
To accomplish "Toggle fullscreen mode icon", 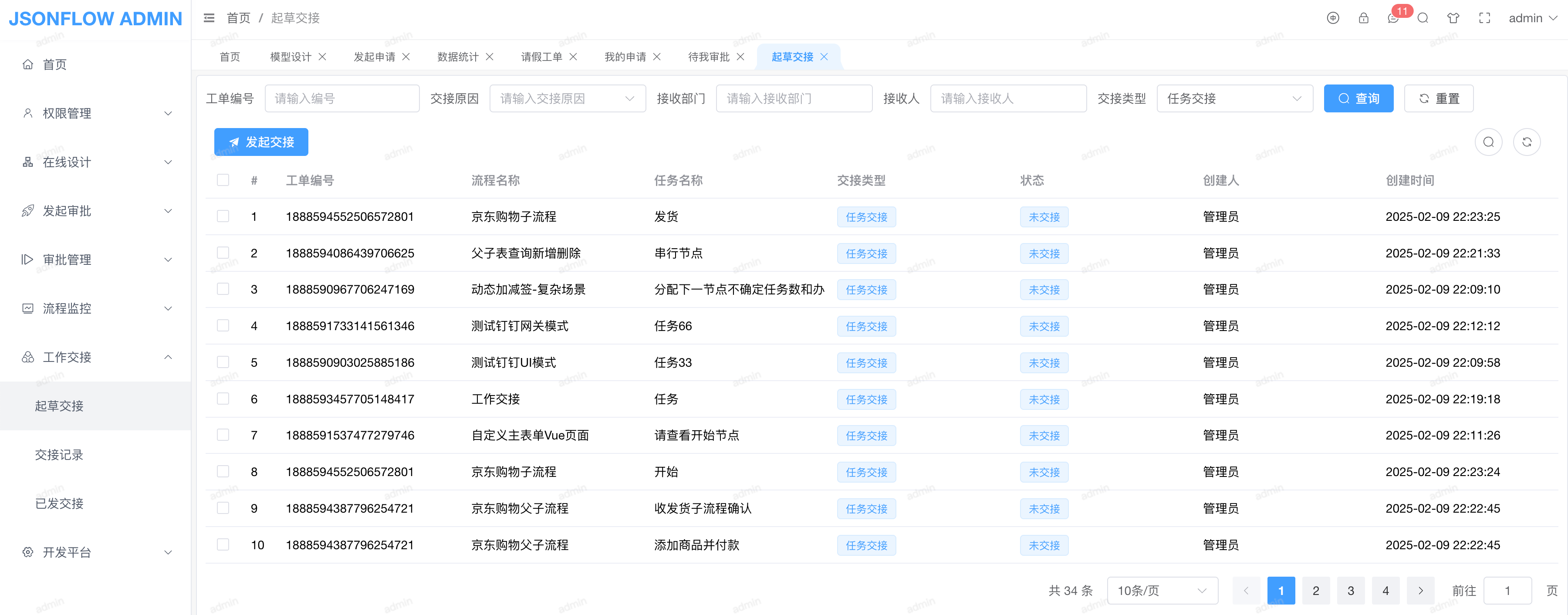I will coord(1485,18).
